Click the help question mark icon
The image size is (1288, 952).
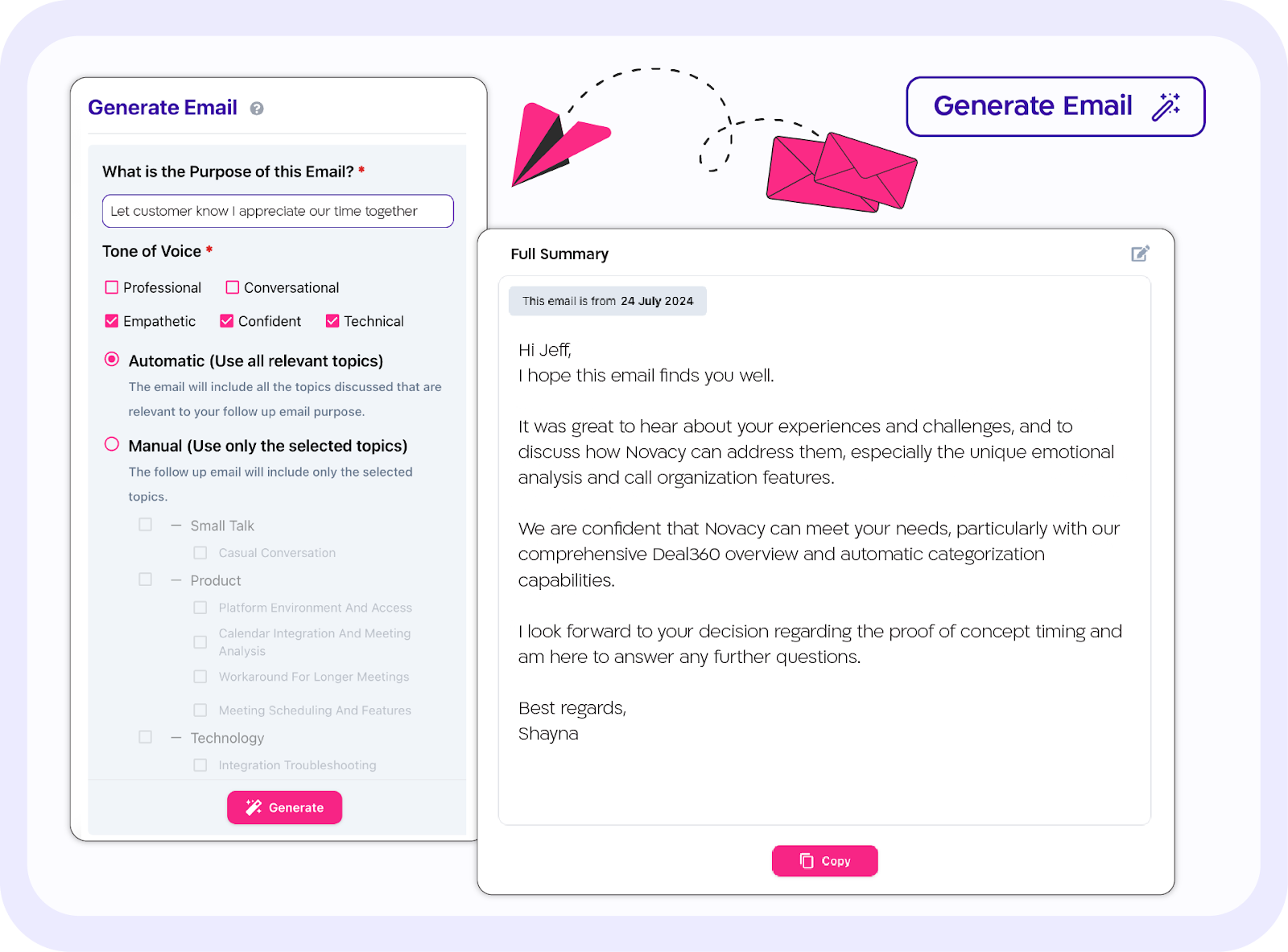click(x=257, y=109)
